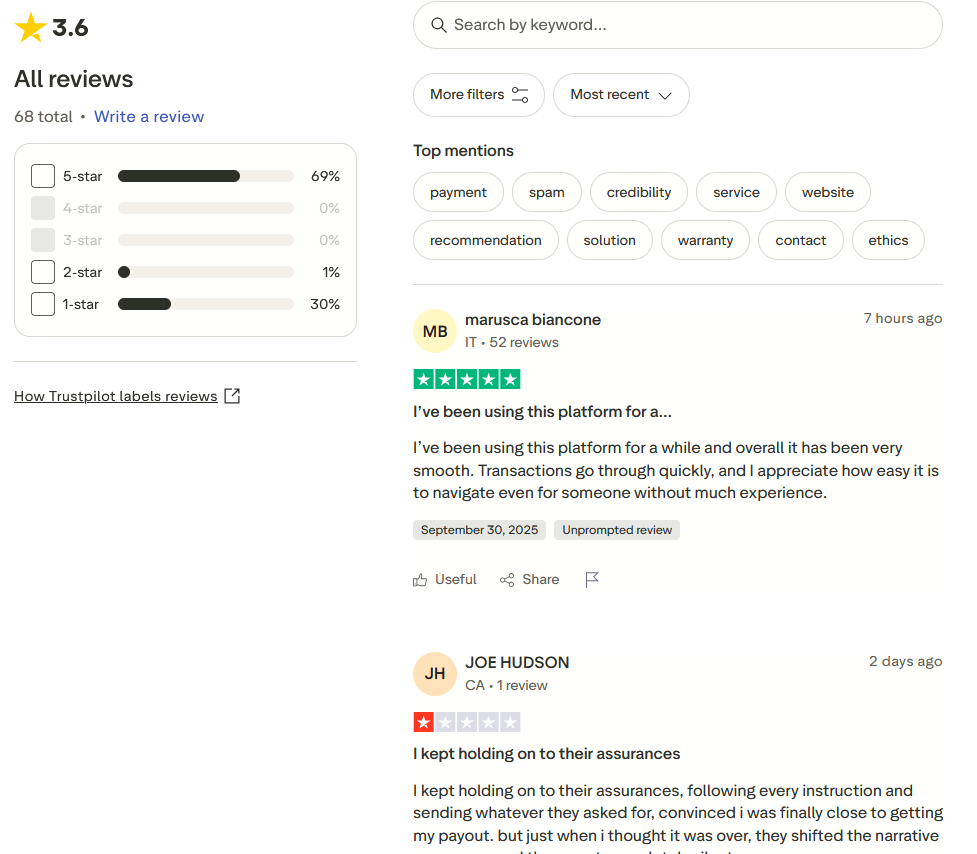
Task: Click the JH avatar of Joe Hudson
Action: coord(435,674)
